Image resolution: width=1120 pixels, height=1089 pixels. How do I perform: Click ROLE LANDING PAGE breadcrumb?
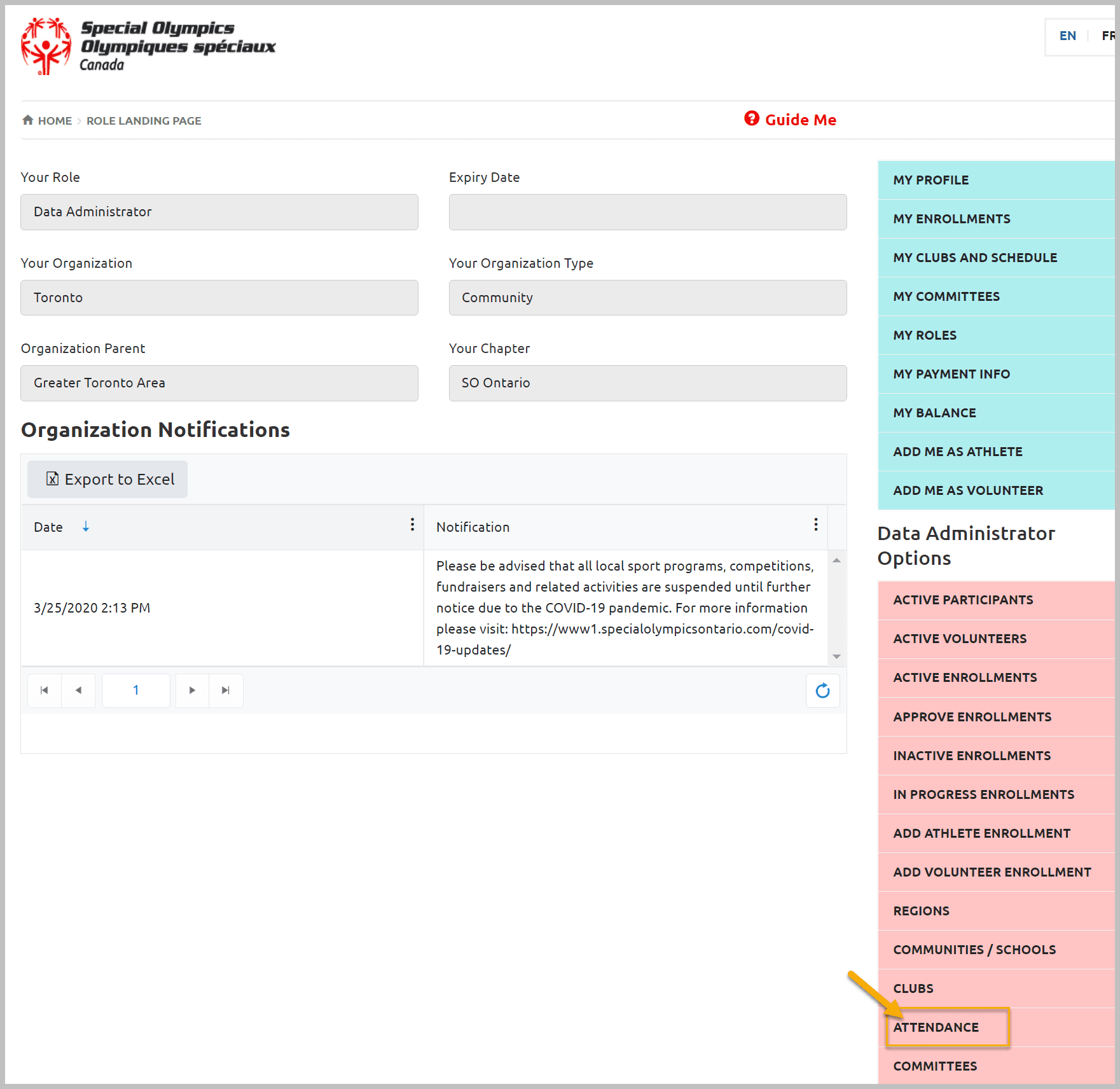(144, 120)
